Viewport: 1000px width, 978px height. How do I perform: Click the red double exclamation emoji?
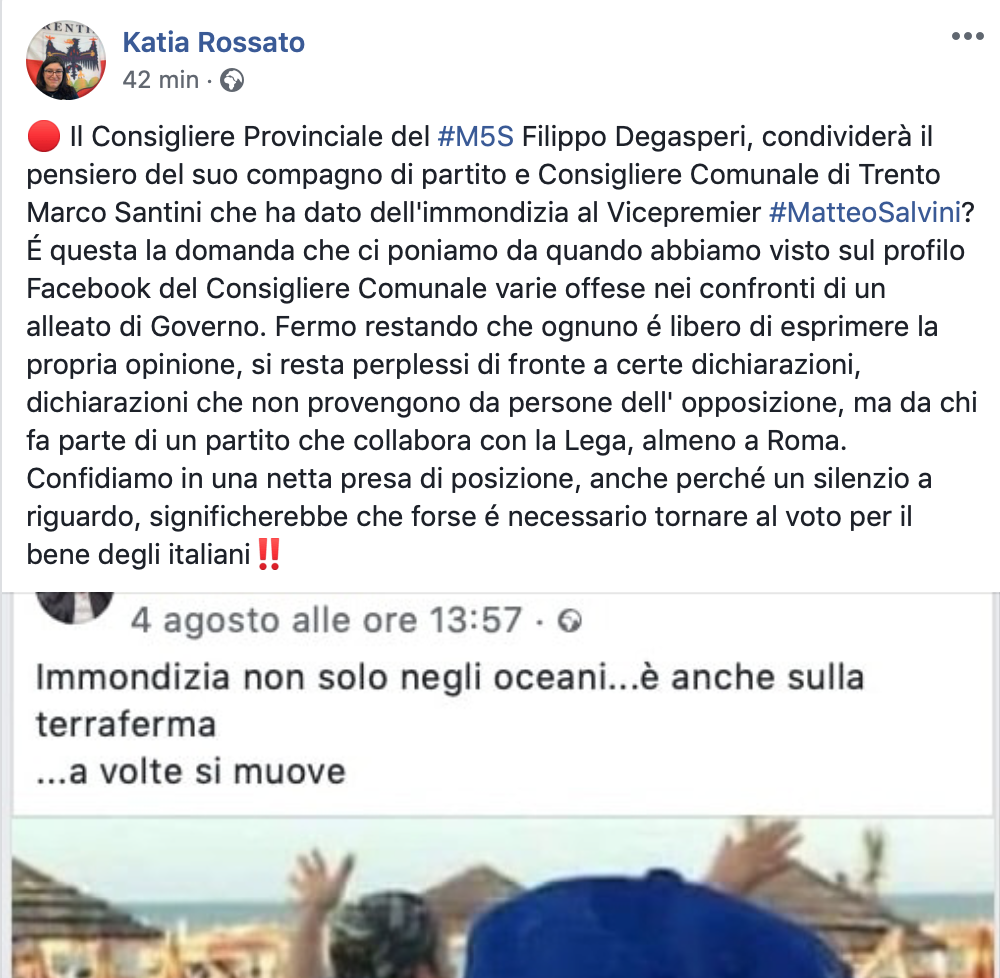tap(268, 554)
